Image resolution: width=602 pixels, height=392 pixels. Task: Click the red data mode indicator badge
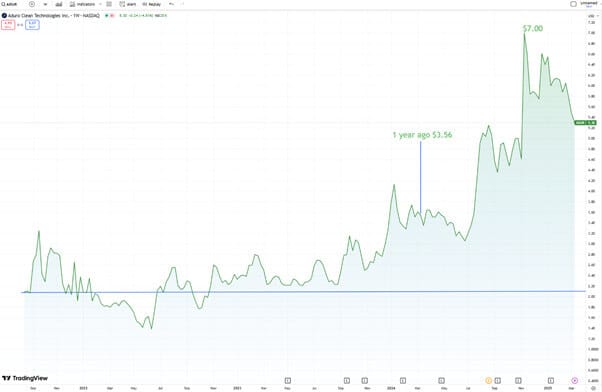coord(112,15)
